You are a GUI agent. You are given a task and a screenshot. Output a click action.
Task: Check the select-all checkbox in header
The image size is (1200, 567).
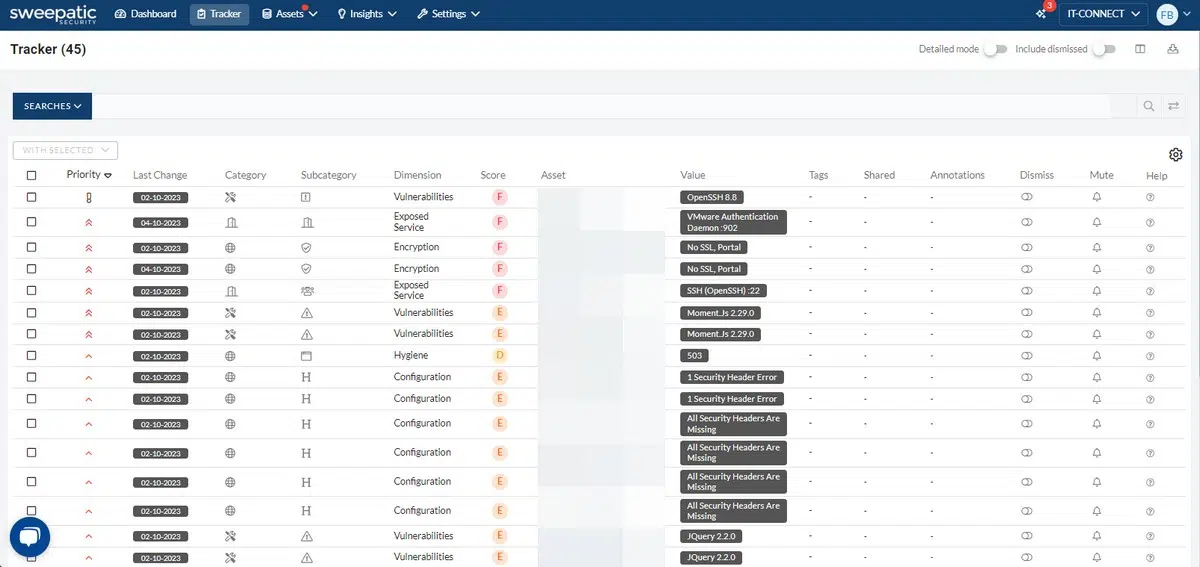[x=31, y=175]
